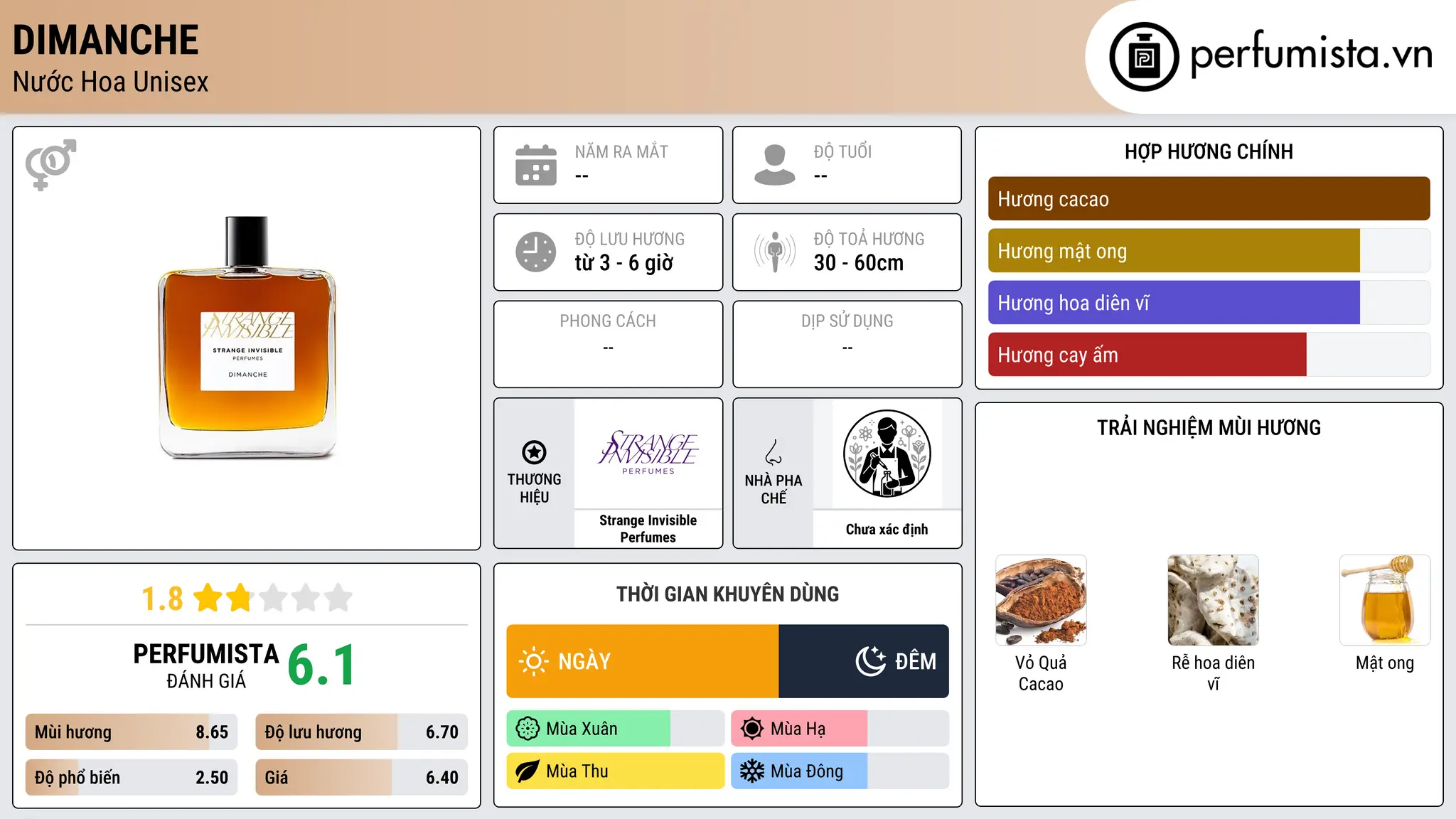The image size is (1456, 819).
Task: Click the THỜI GIAN KHUYÊN DÙNG heading
Action: coord(727,594)
